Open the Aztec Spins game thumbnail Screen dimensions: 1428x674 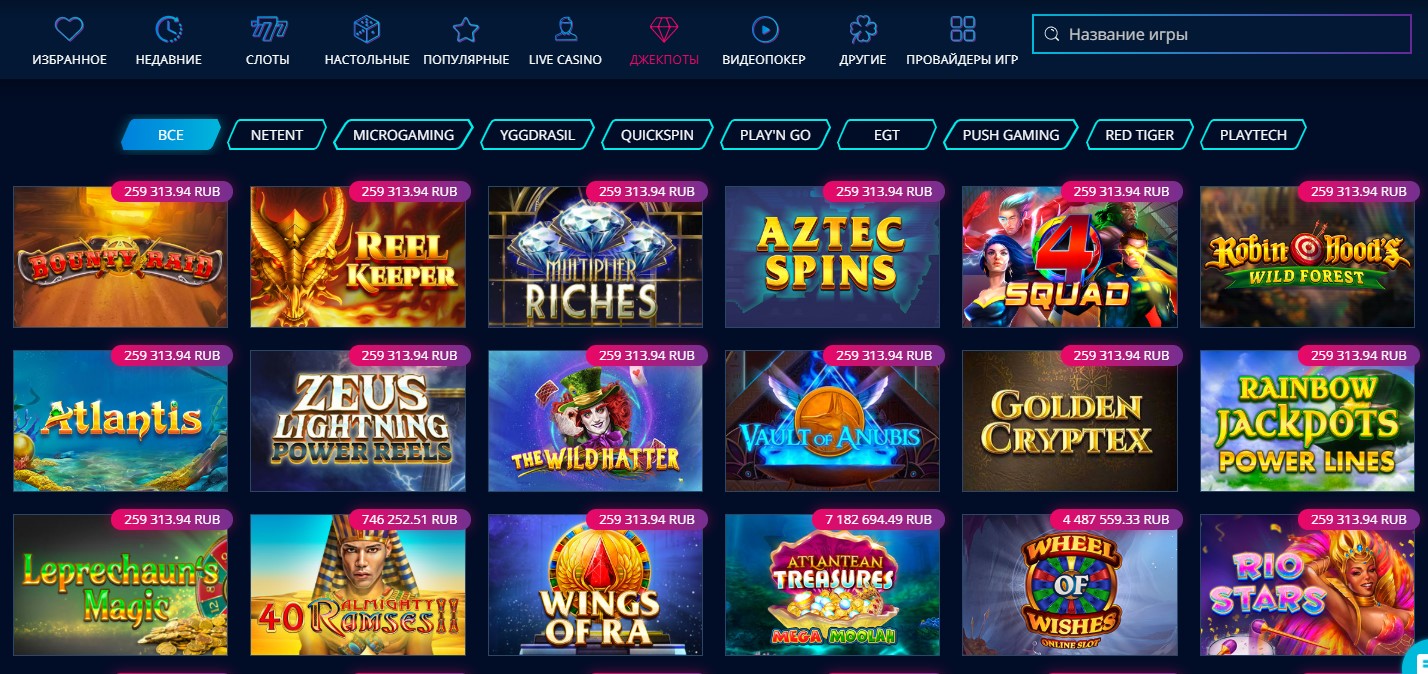[832, 257]
